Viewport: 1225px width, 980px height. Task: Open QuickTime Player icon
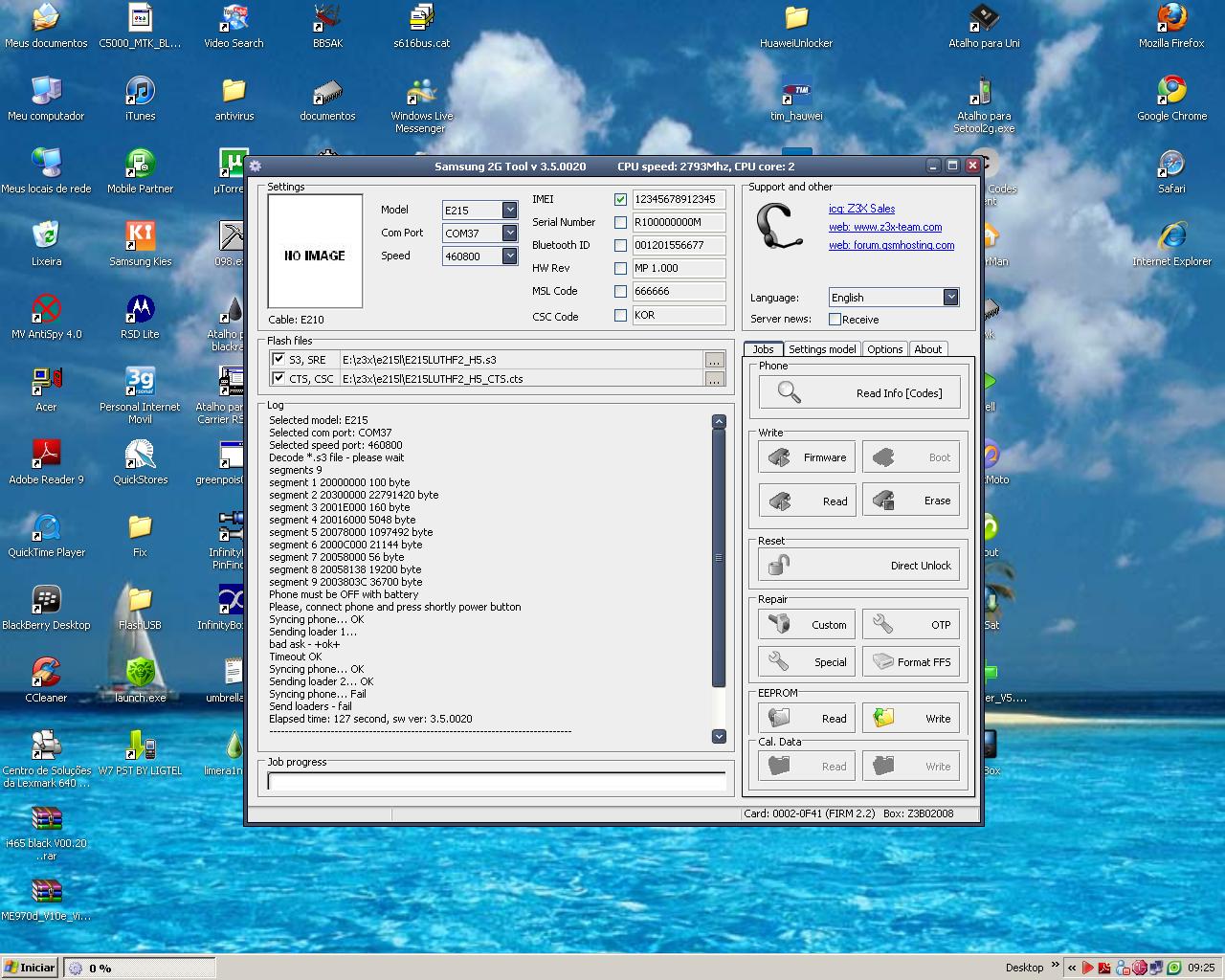coord(46,535)
